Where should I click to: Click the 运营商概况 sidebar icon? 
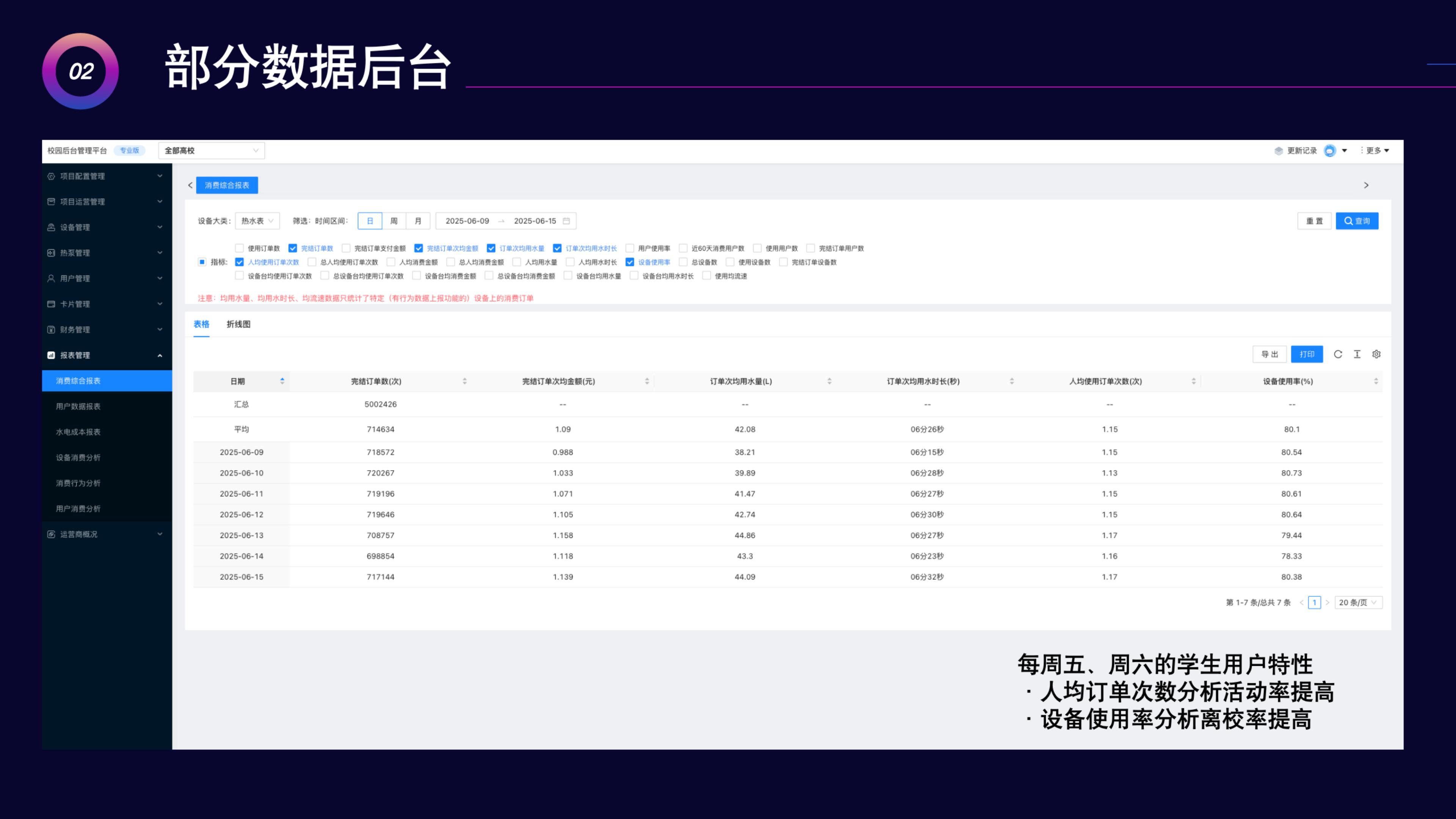point(51,534)
